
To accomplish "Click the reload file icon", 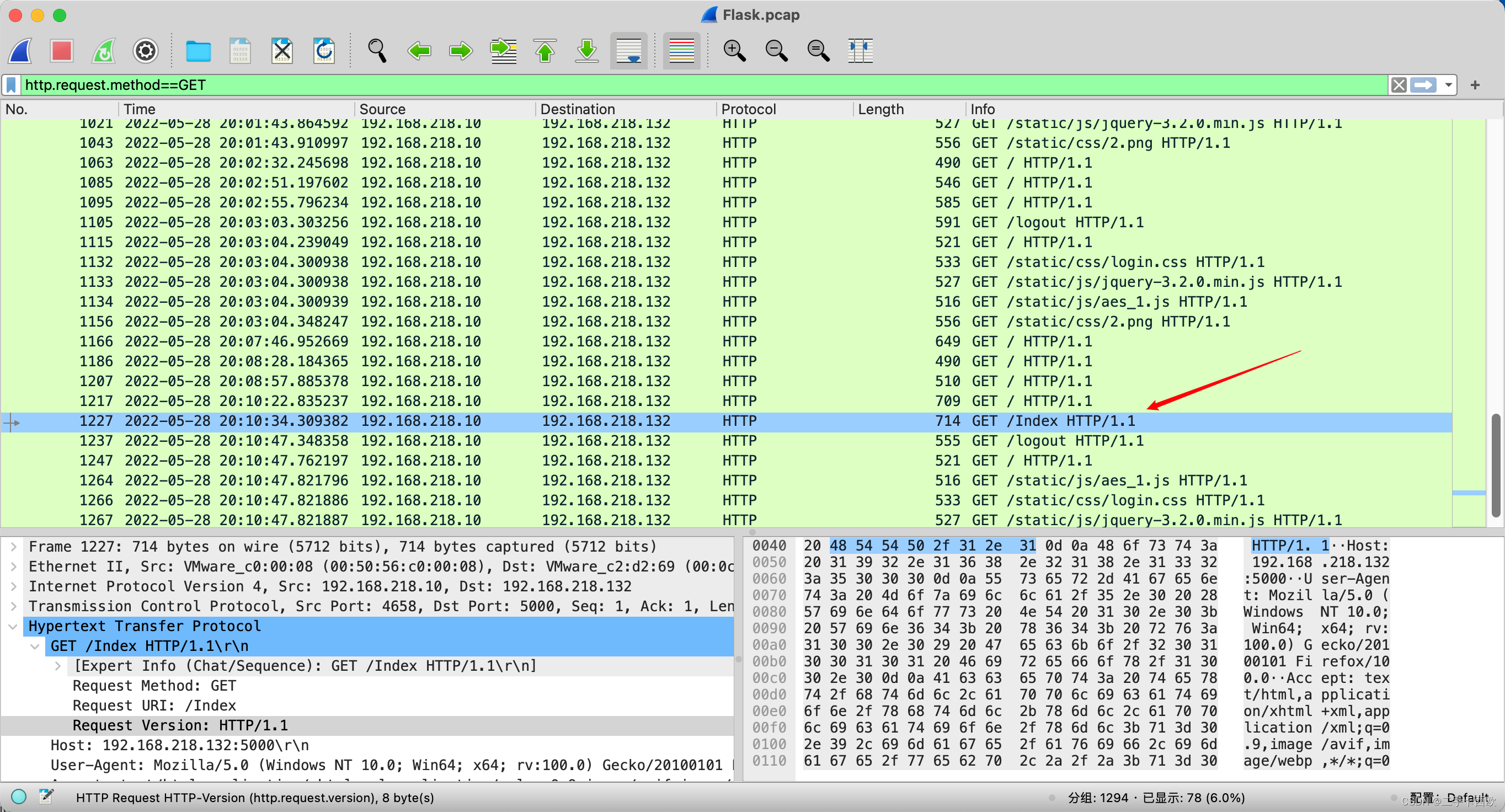I will (324, 51).
